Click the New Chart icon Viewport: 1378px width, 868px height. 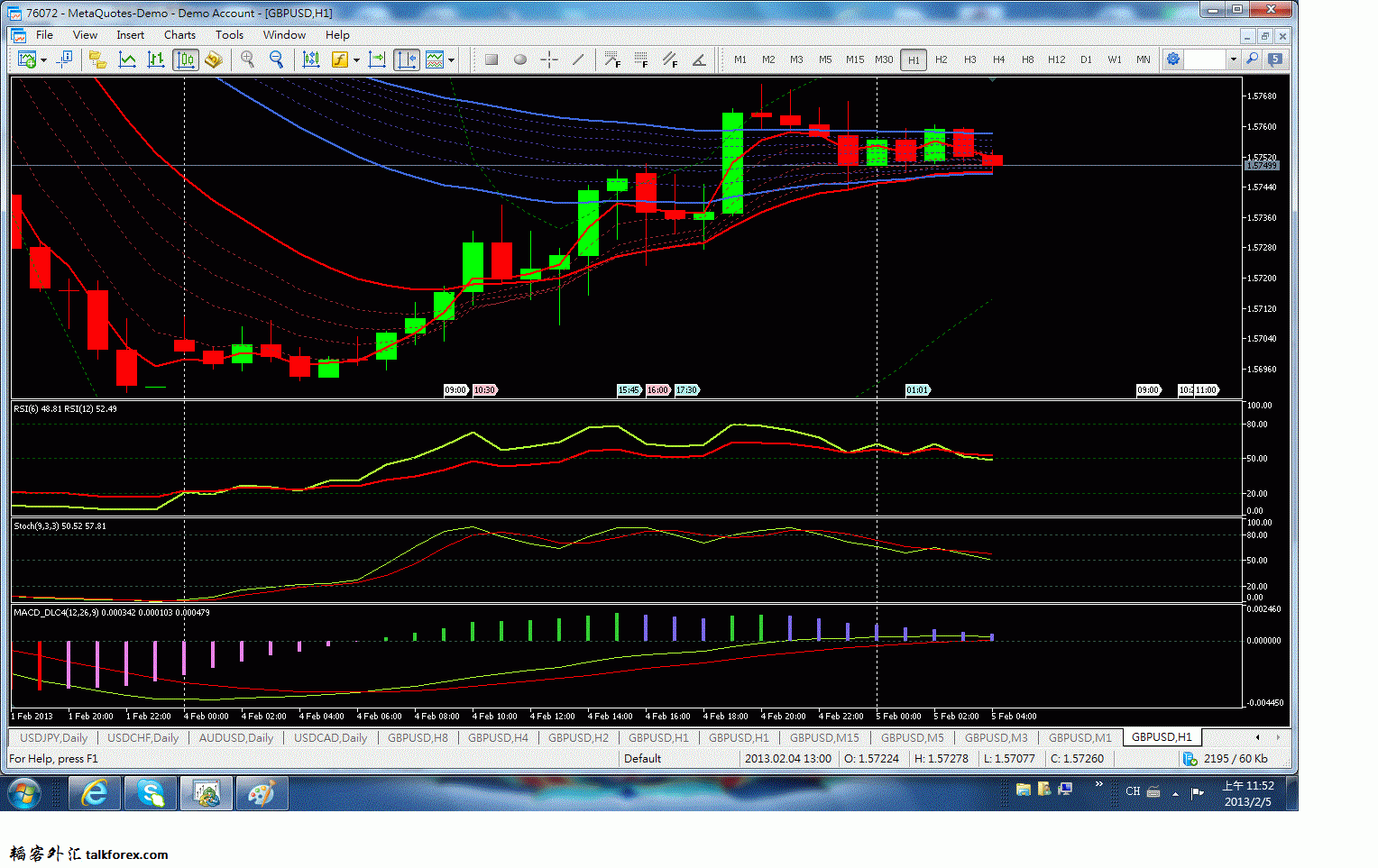26,59
